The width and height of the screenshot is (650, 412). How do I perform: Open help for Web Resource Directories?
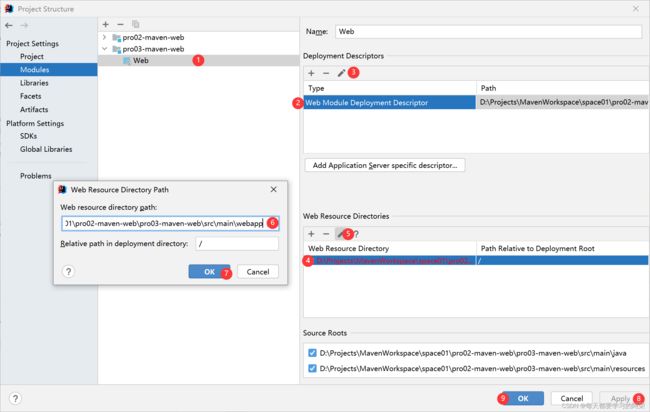pyautogui.click(x=356, y=234)
